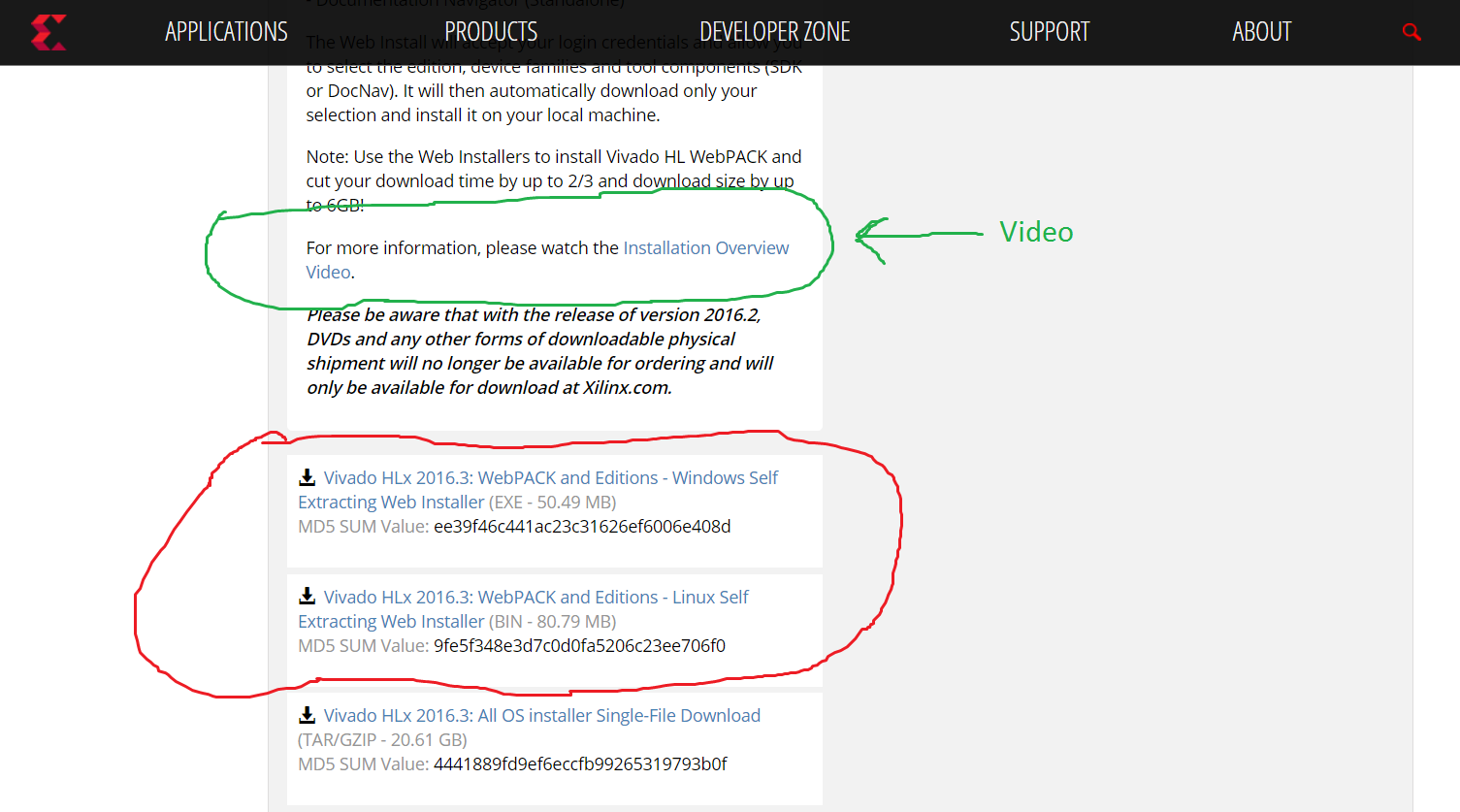Click download icon beside Windows Self Extracting installer
The width and height of the screenshot is (1460, 812).
click(308, 477)
